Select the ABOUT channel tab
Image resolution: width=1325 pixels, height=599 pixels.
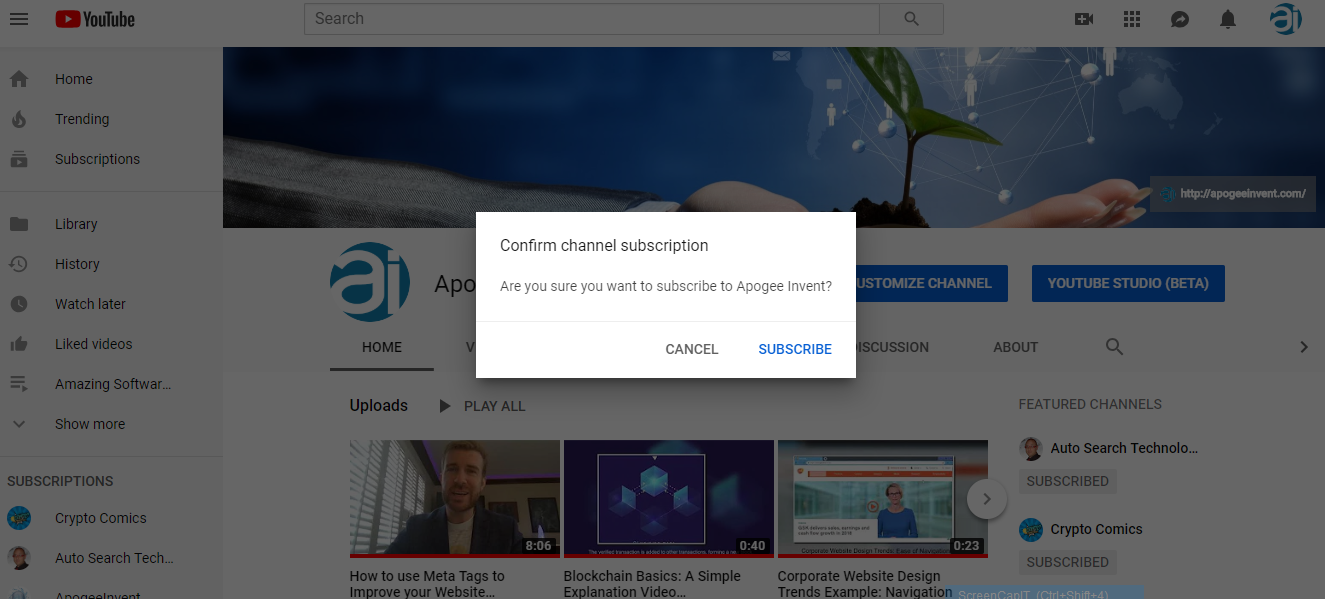1015,347
